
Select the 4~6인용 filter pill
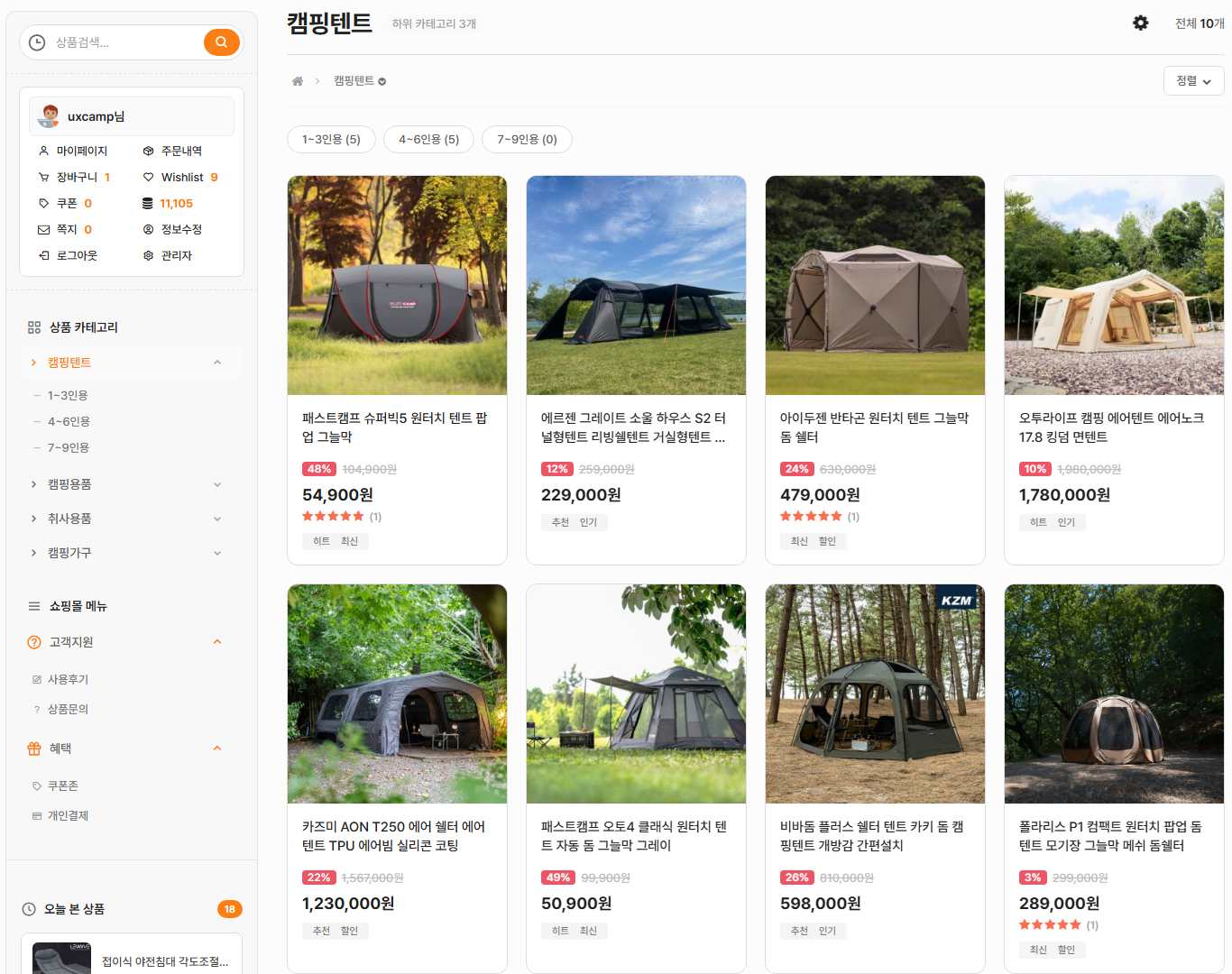point(429,140)
